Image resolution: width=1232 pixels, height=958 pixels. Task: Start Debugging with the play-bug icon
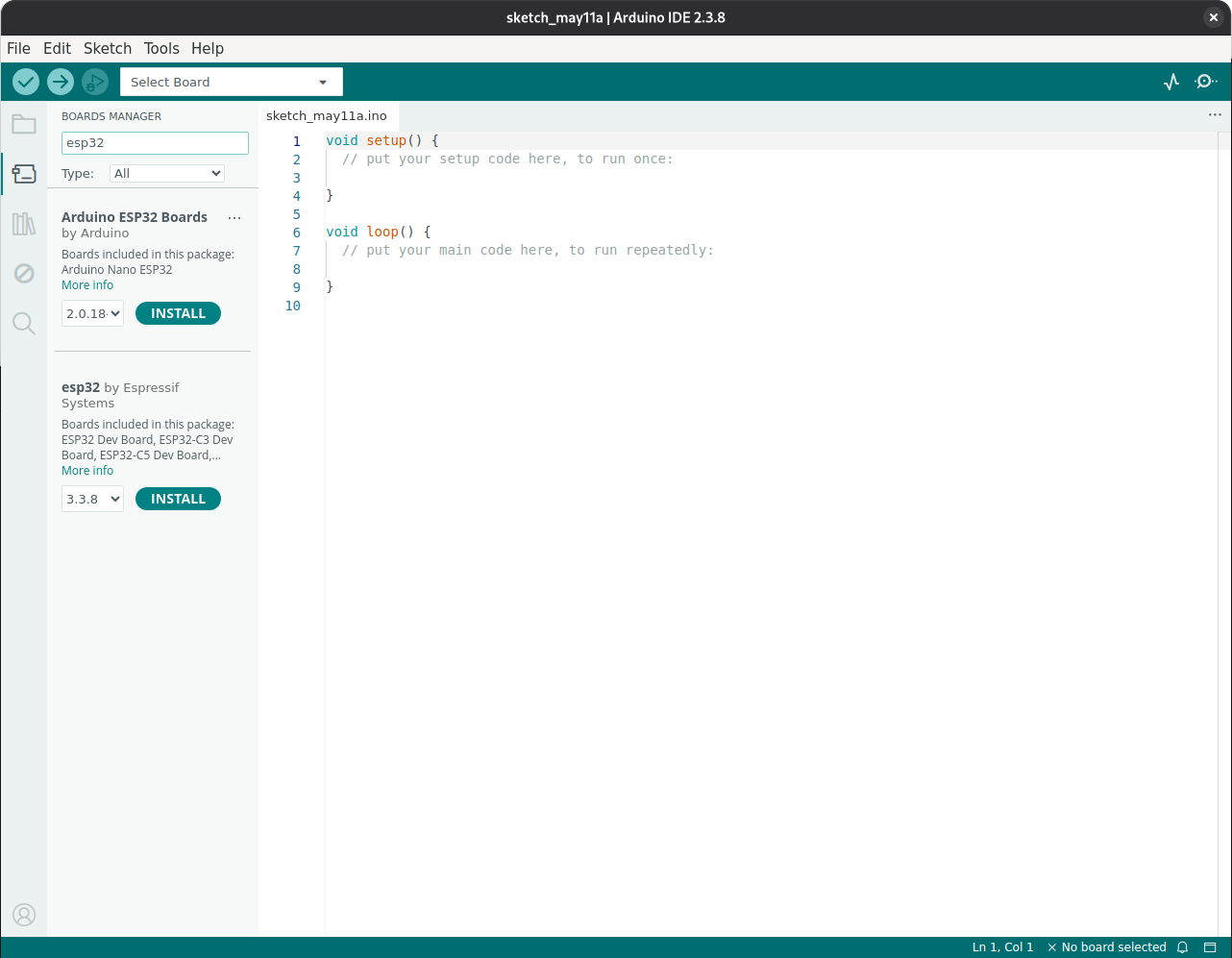pos(94,82)
